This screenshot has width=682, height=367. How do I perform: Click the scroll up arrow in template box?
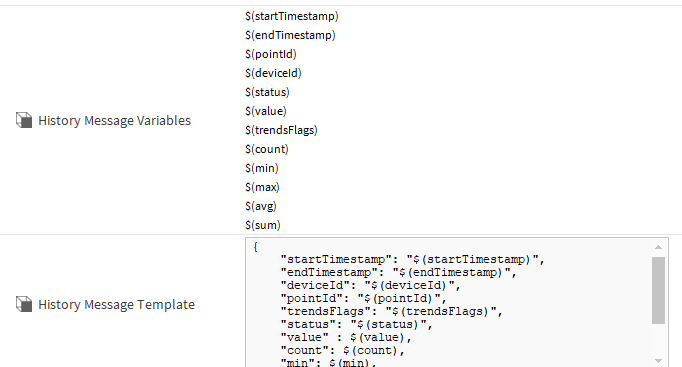coord(659,247)
